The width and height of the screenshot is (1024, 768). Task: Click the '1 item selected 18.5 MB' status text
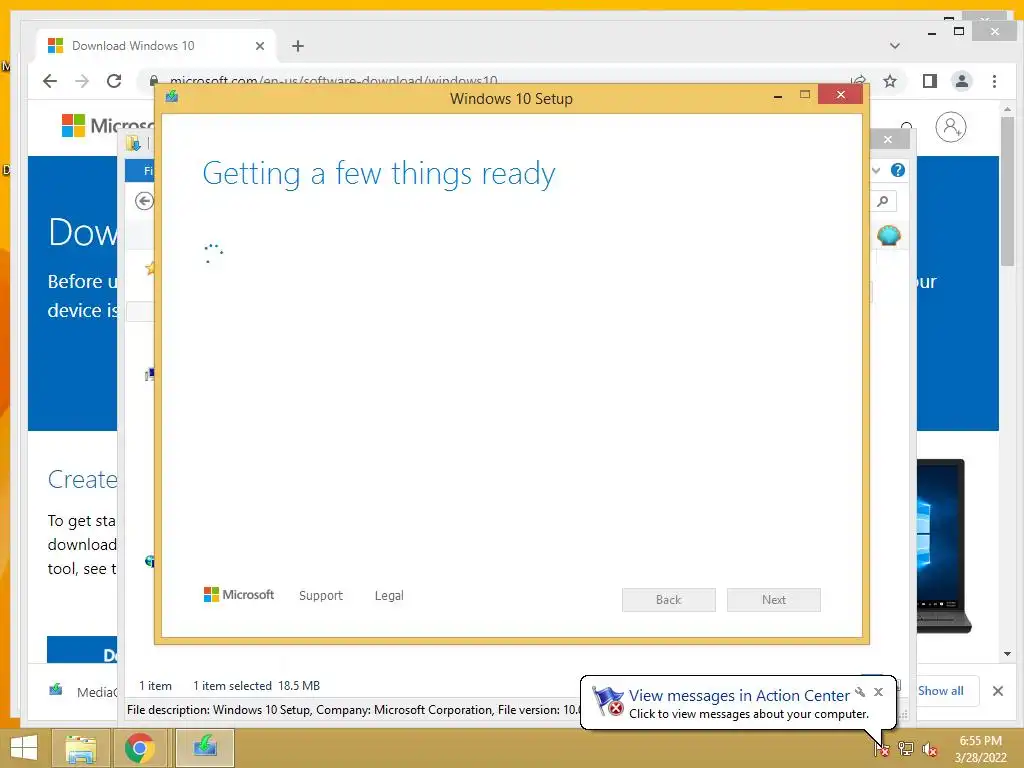pos(256,686)
